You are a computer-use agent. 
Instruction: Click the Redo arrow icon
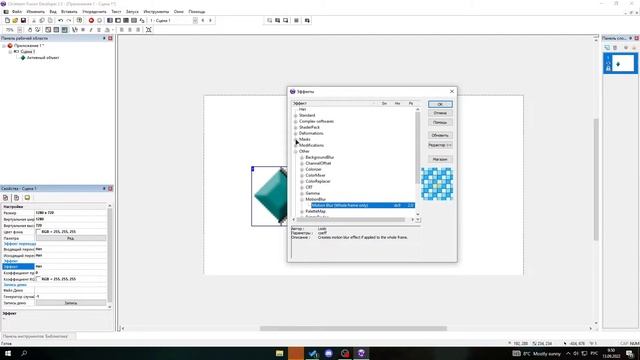[x=69, y=20]
